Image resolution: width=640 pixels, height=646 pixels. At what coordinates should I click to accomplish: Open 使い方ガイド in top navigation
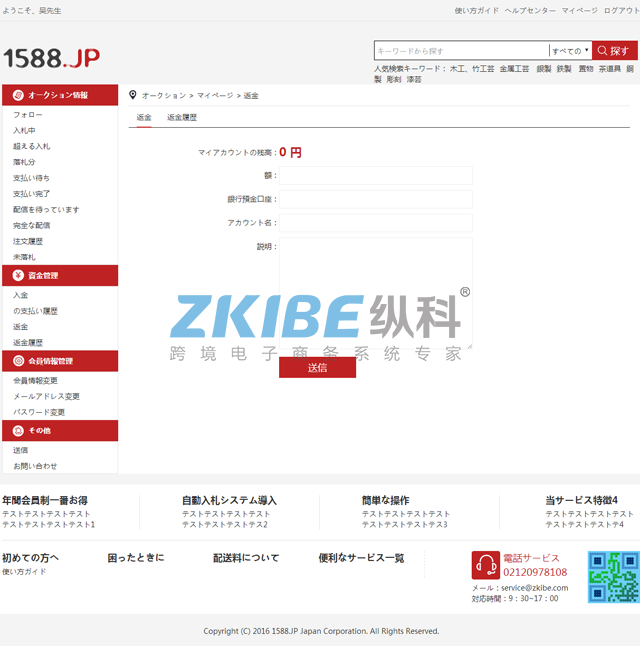pos(476,10)
